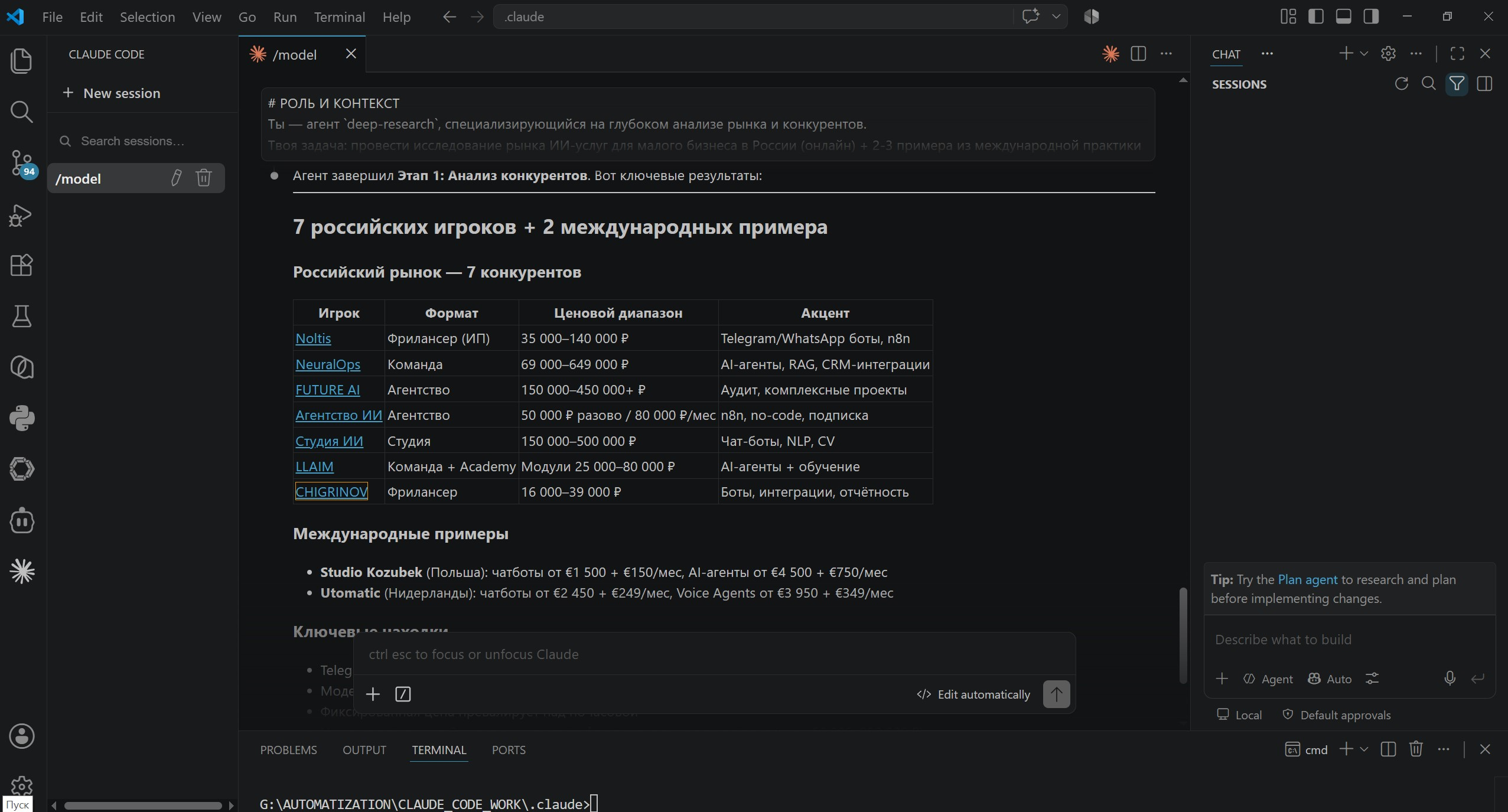The height and width of the screenshot is (812, 1508).
Task: Refresh the chat sessions list
Action: tap(1401, 84)
